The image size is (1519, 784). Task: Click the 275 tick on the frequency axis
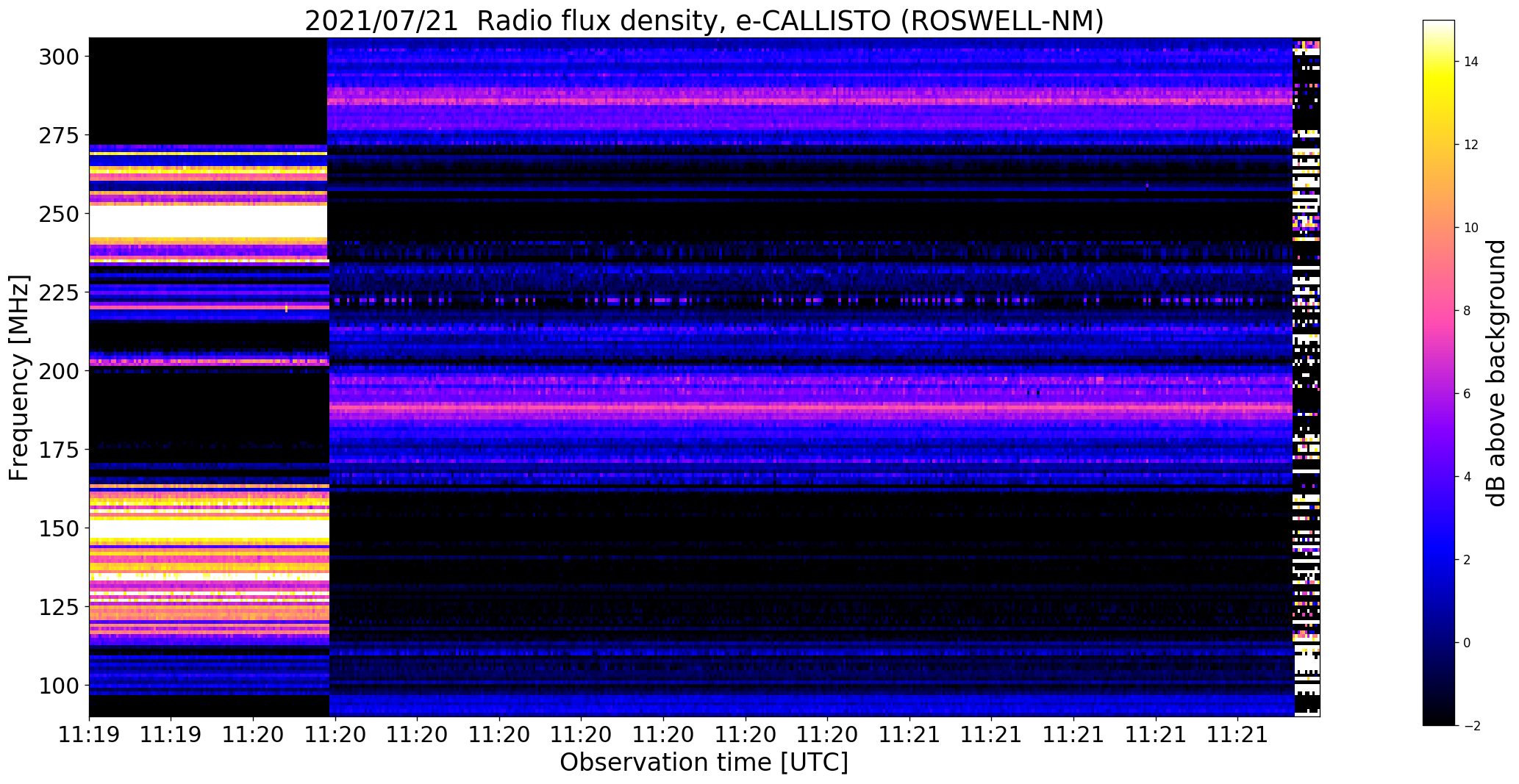point(60,135)
